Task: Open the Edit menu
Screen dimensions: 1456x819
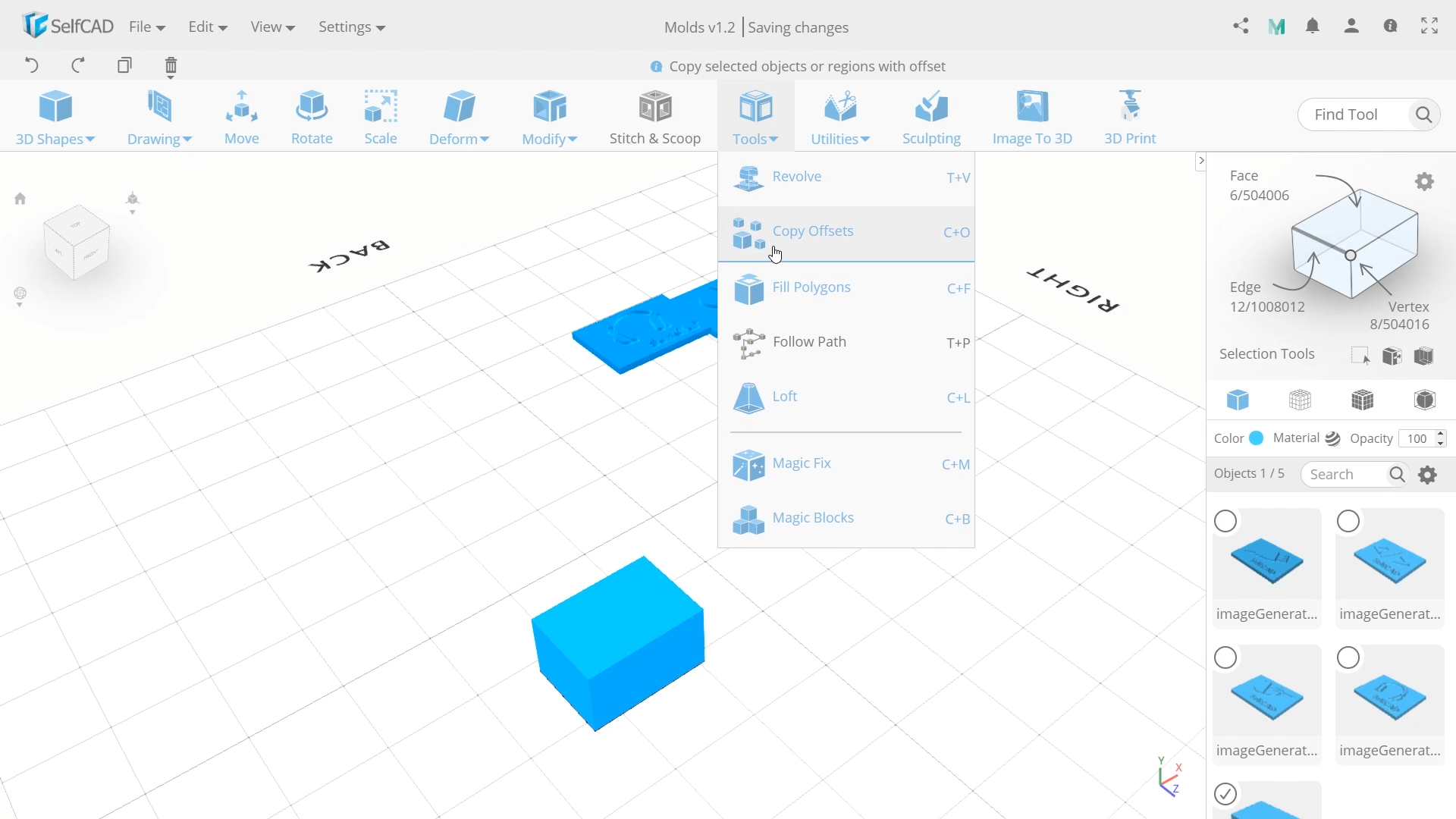Action: click(208, 27)
